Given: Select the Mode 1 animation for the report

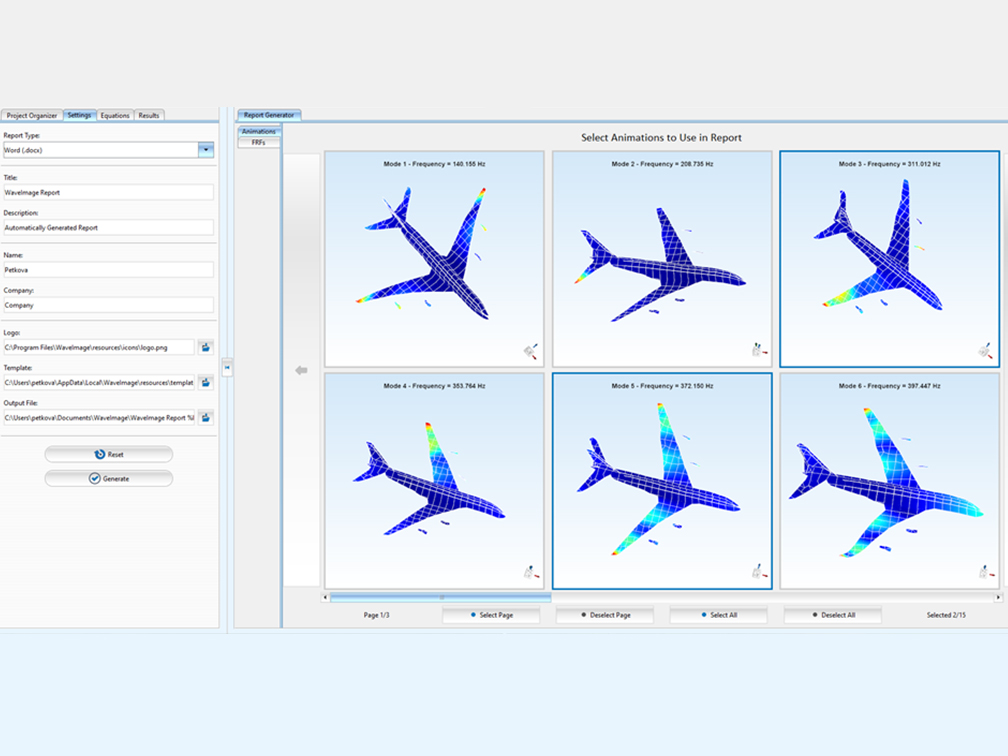Looking at the screenshot, I should (434, 260).
